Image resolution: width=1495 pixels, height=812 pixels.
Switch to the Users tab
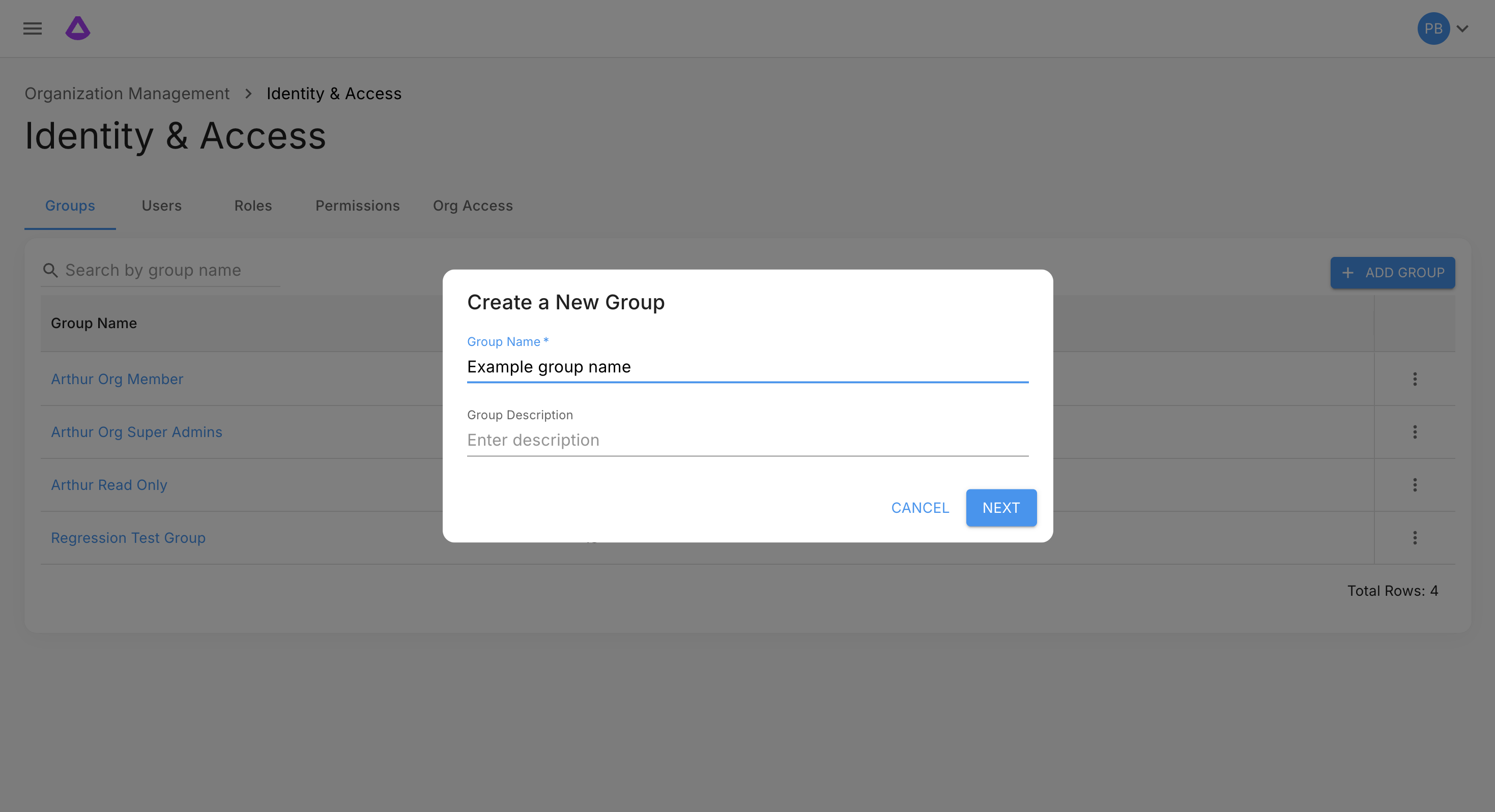[161, 206]
